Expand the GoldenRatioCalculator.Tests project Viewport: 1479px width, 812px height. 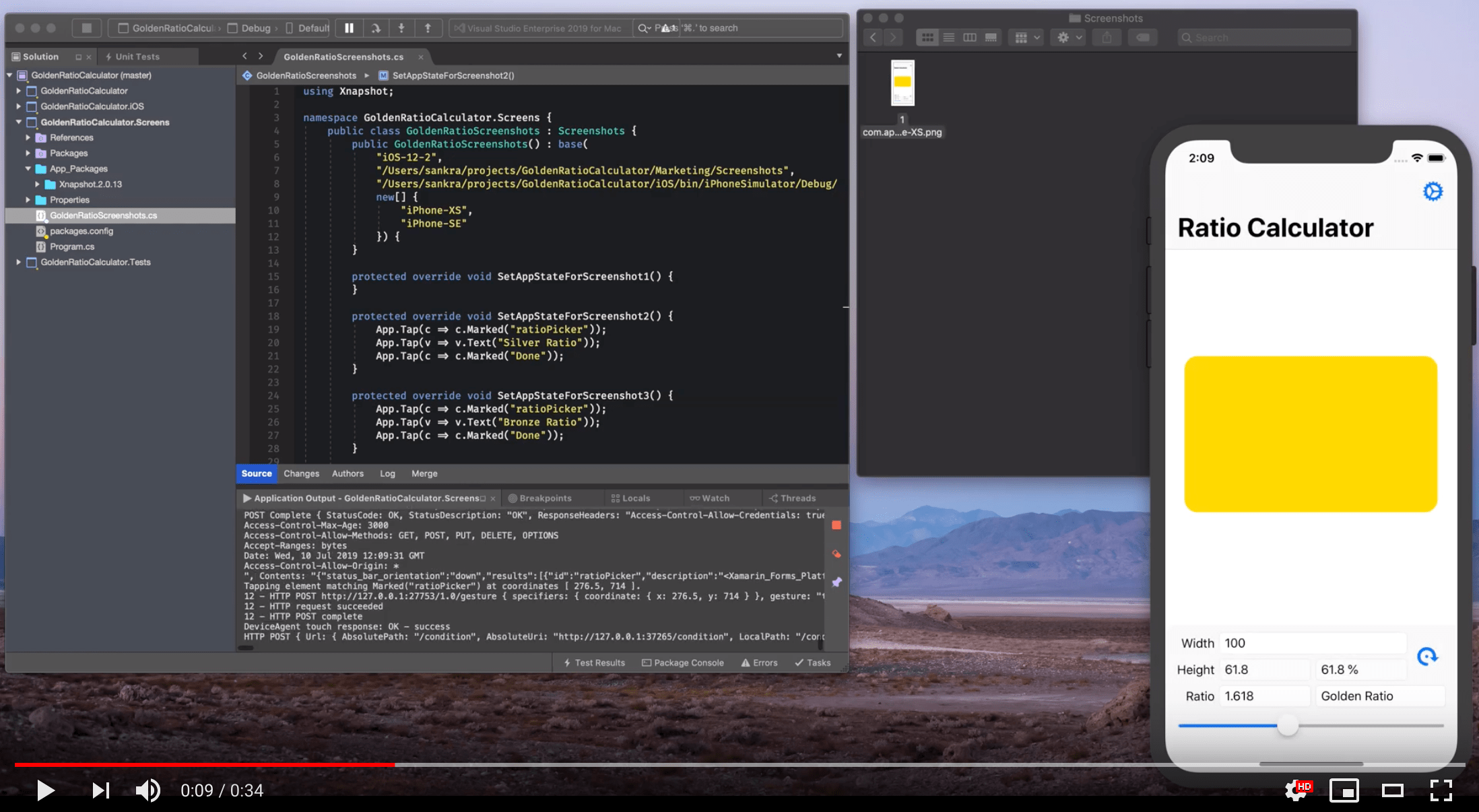coord(19,262)
